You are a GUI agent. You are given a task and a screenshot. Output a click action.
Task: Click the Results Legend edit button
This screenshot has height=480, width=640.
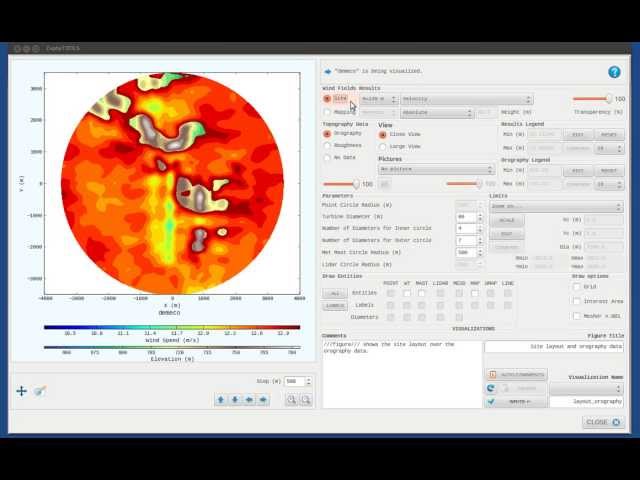tap(578, 135)
